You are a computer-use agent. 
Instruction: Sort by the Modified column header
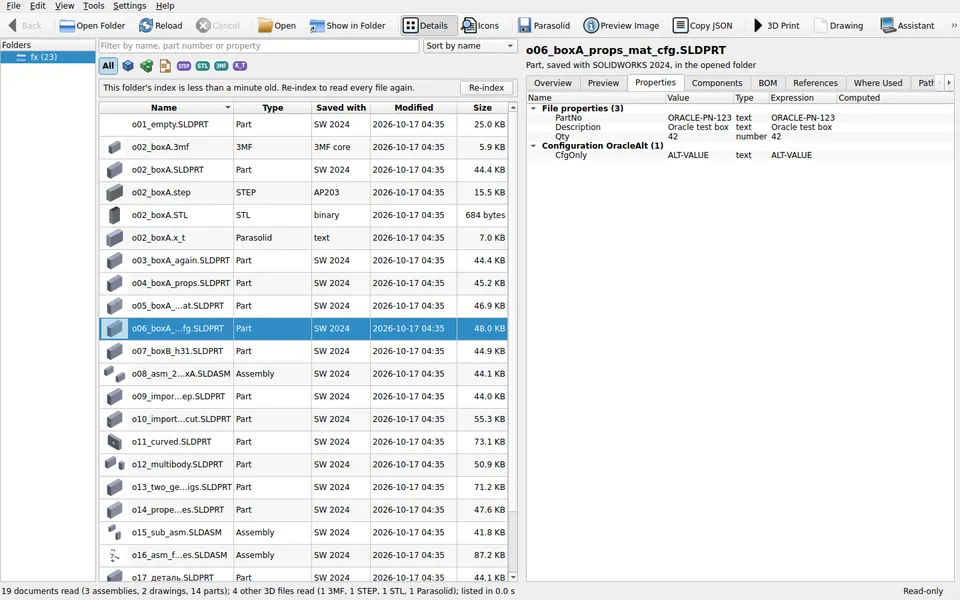[x=413, y=107]
